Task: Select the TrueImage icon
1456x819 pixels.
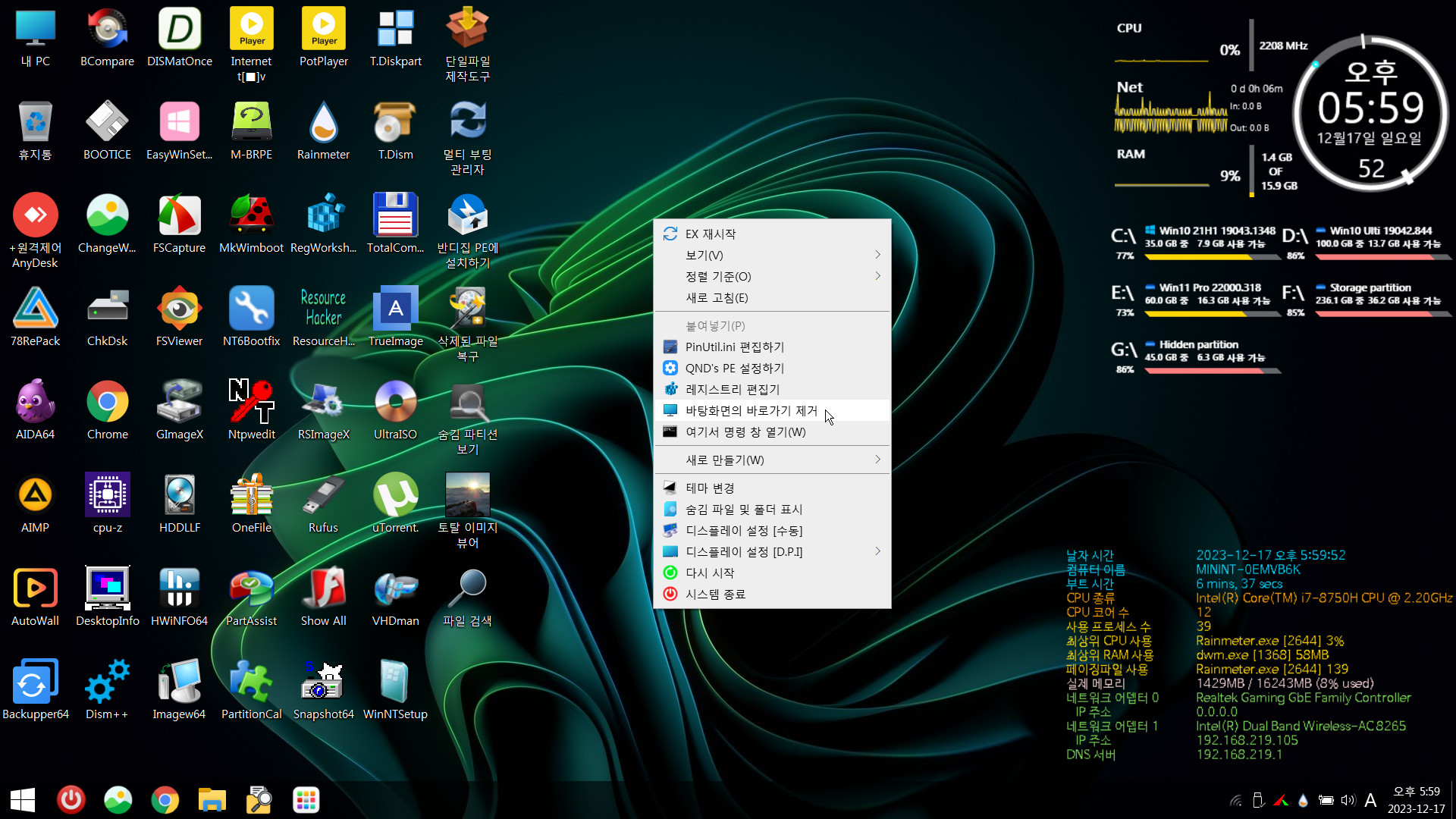Action: pos(396,318)
